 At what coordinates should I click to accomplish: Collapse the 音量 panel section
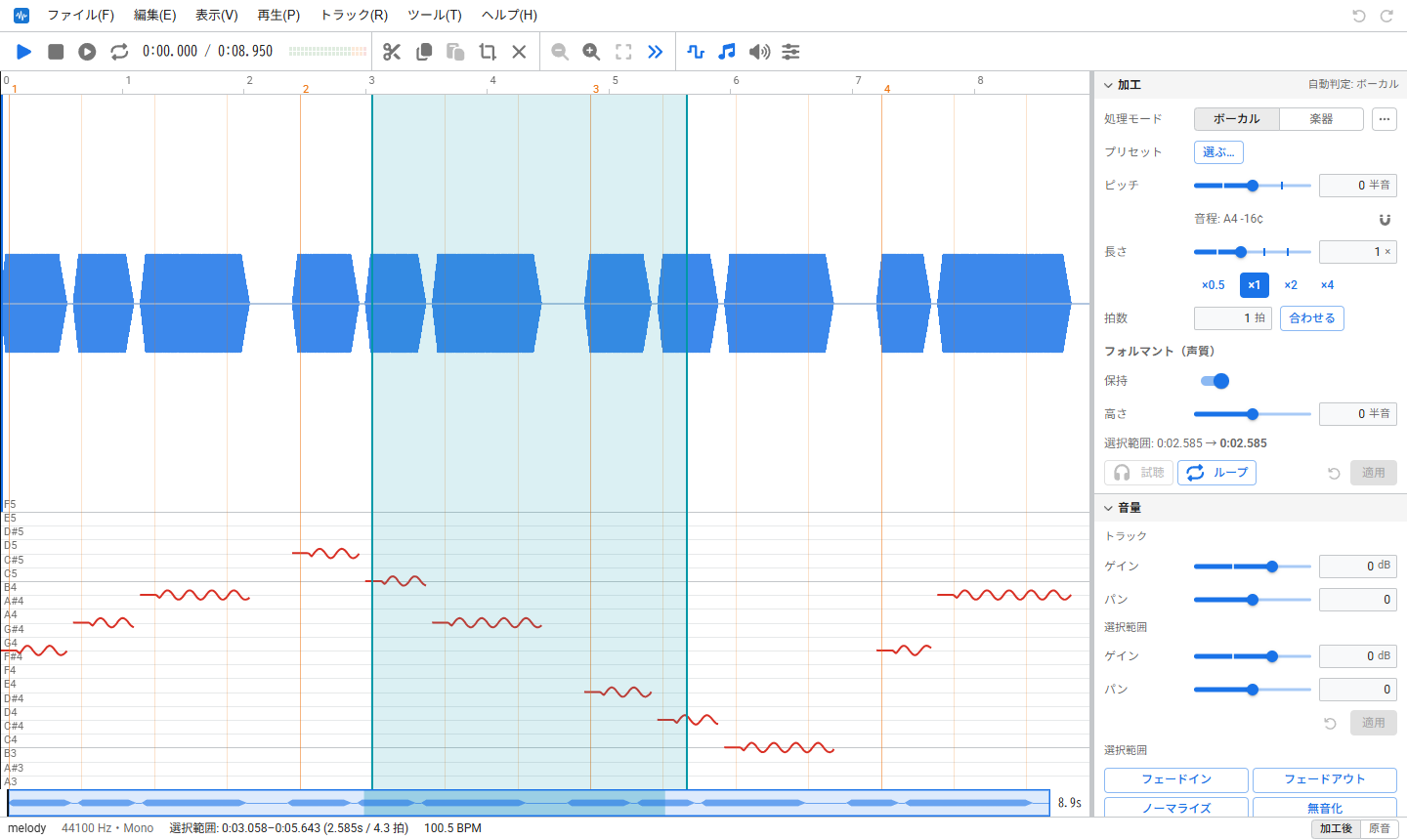(x=1108, y=508)
